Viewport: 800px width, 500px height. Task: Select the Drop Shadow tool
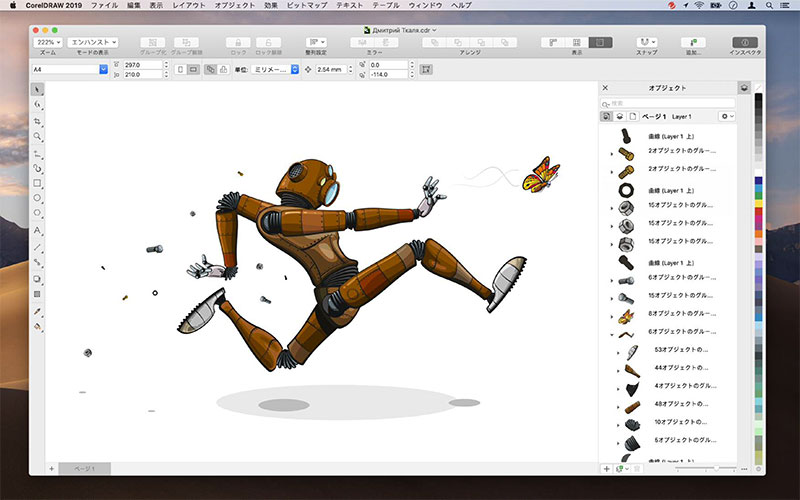pos(37,279)
